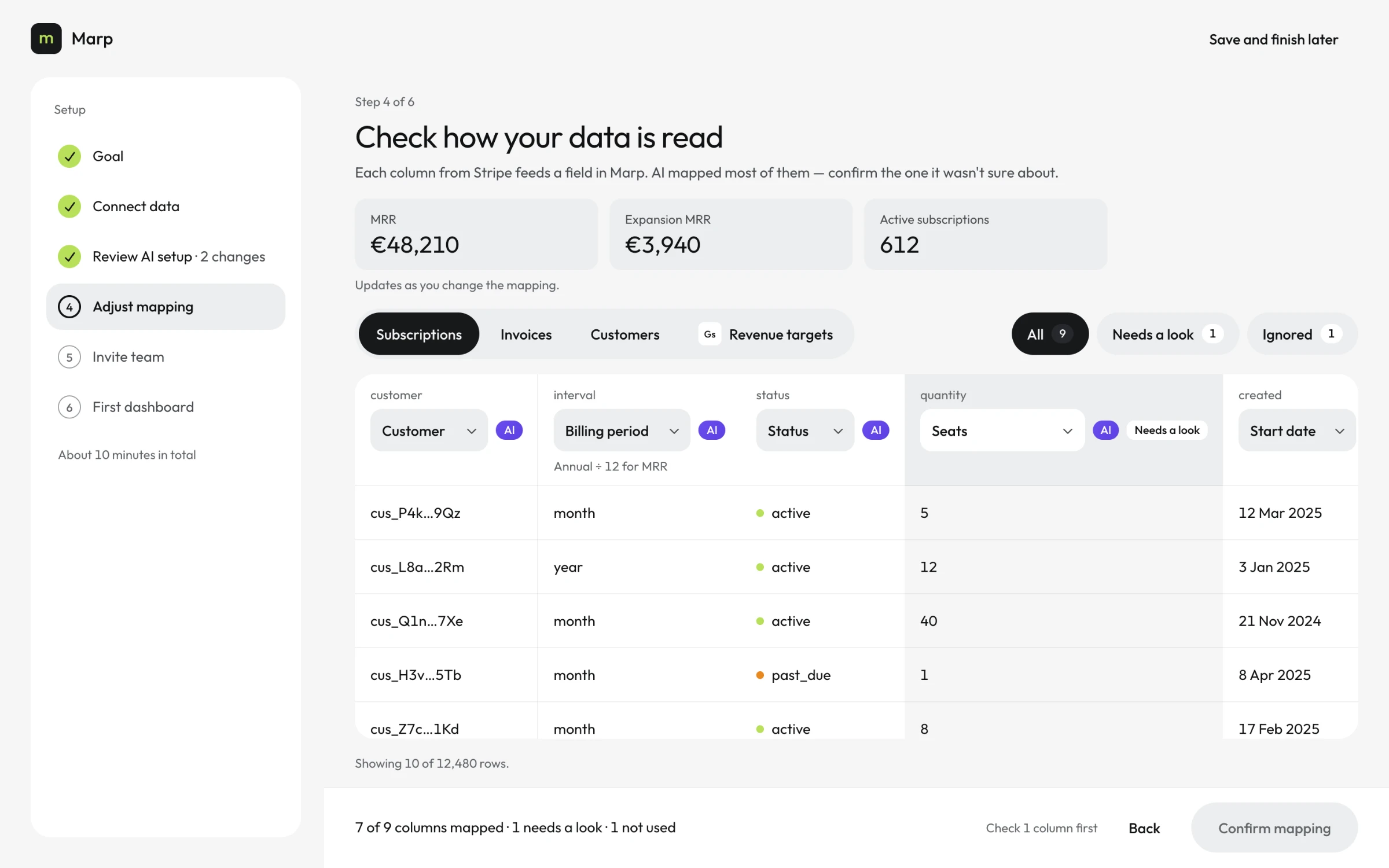This screenshot has height=868, width=1389.
Task: Click the Marp logo icon
Action: 46,39
